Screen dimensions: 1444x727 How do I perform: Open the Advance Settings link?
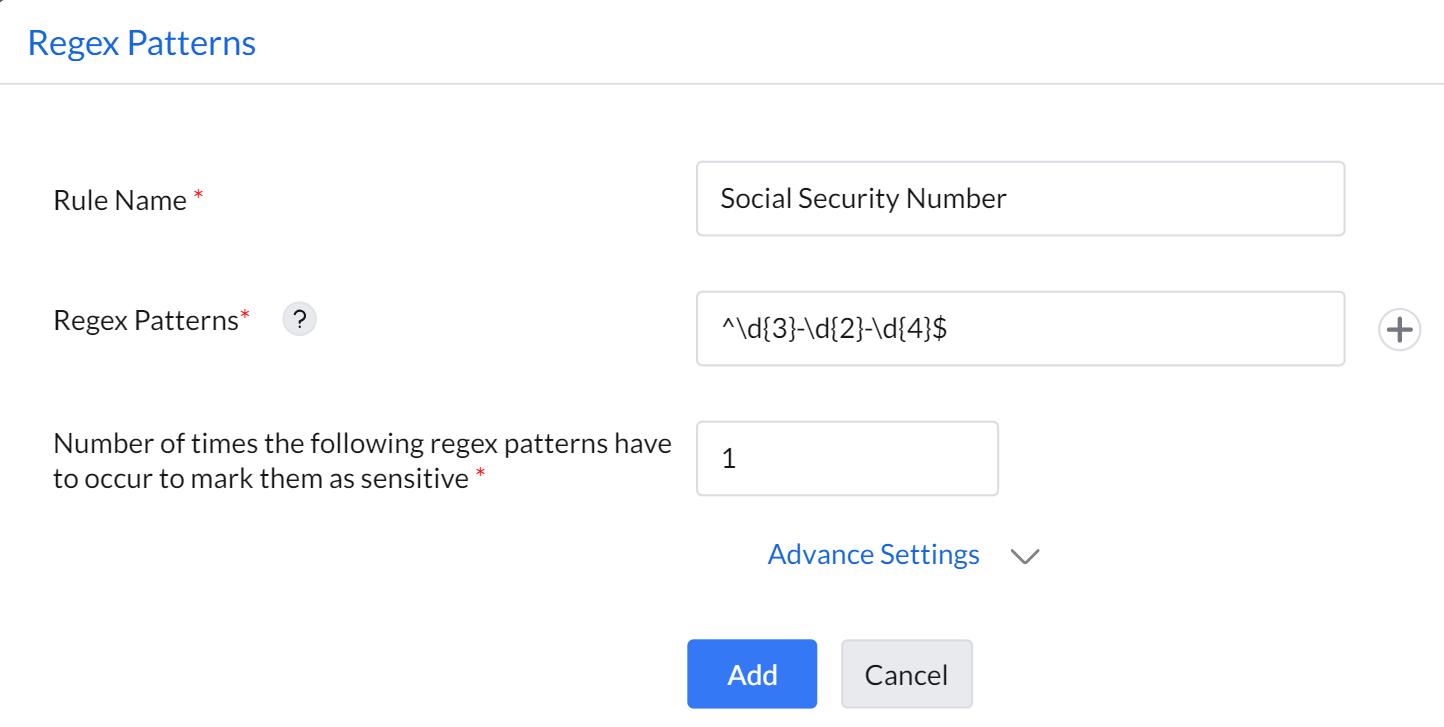tap(873, 555)
